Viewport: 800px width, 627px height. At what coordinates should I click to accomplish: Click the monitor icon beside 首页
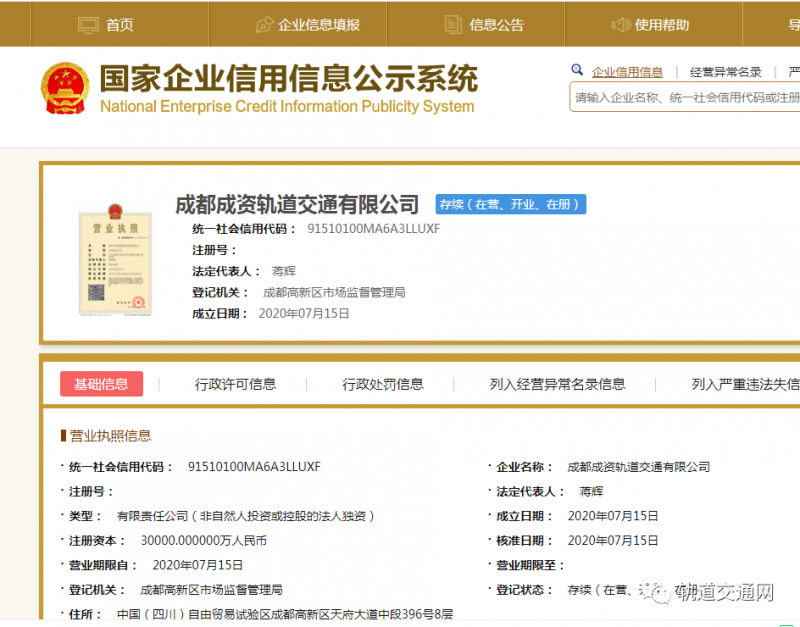click(88, 25)
